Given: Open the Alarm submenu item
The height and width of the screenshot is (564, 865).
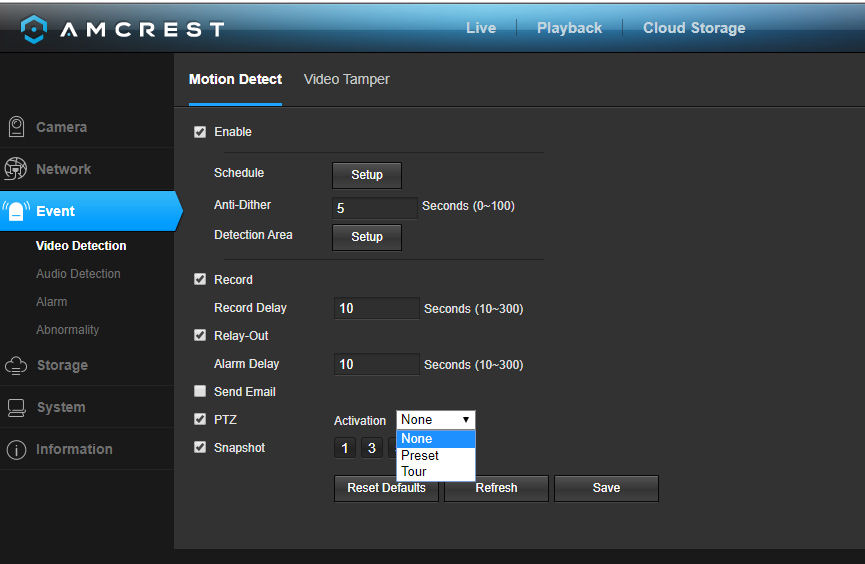Looking at the screenshot, I should pyautogui.click(x=51, y=302).
